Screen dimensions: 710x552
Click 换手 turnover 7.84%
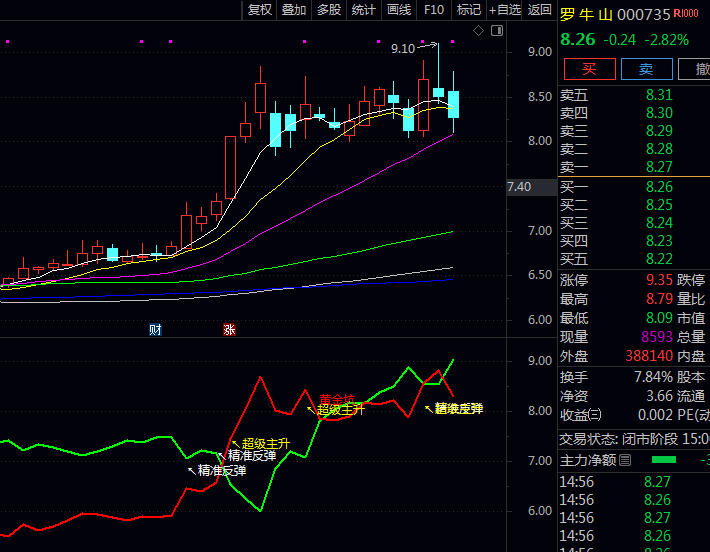coord(653,377)
